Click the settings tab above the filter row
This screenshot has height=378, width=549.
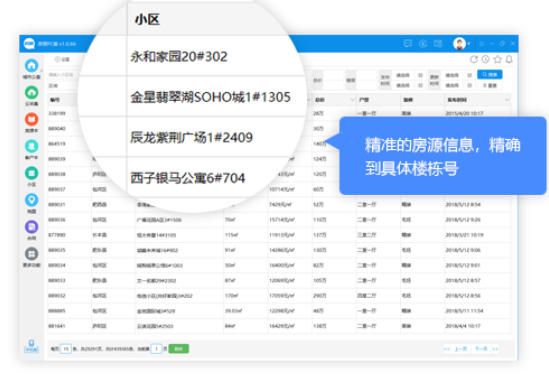[x=62, y=59]
